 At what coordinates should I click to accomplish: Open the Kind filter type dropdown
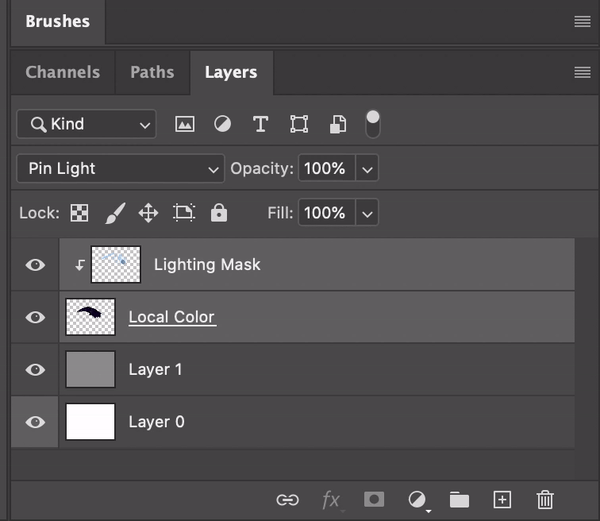pyautogui.click(x=86, y=124)
